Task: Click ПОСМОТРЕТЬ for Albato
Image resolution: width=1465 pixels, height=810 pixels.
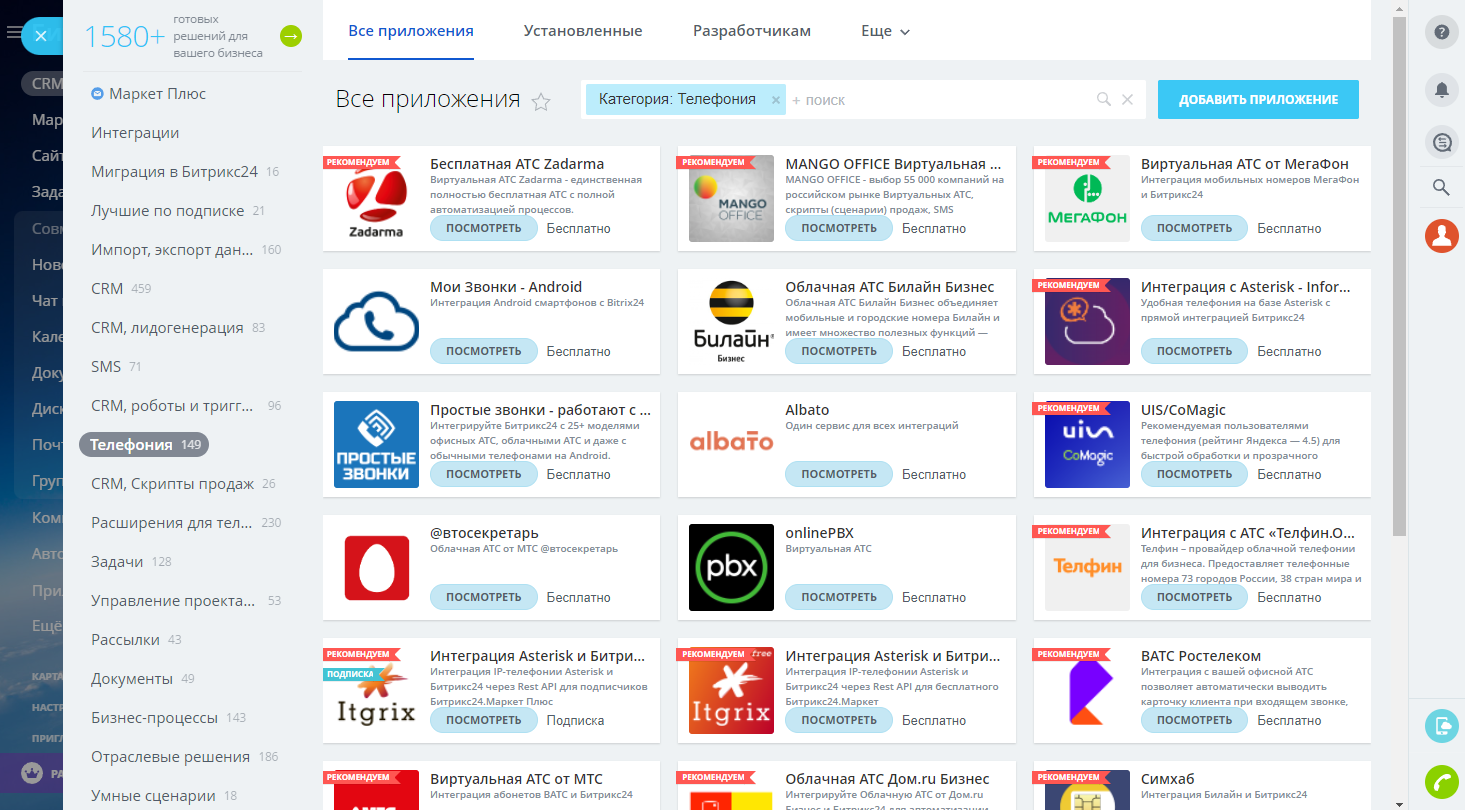Action: pyautogui.click(x=839, y=474)
